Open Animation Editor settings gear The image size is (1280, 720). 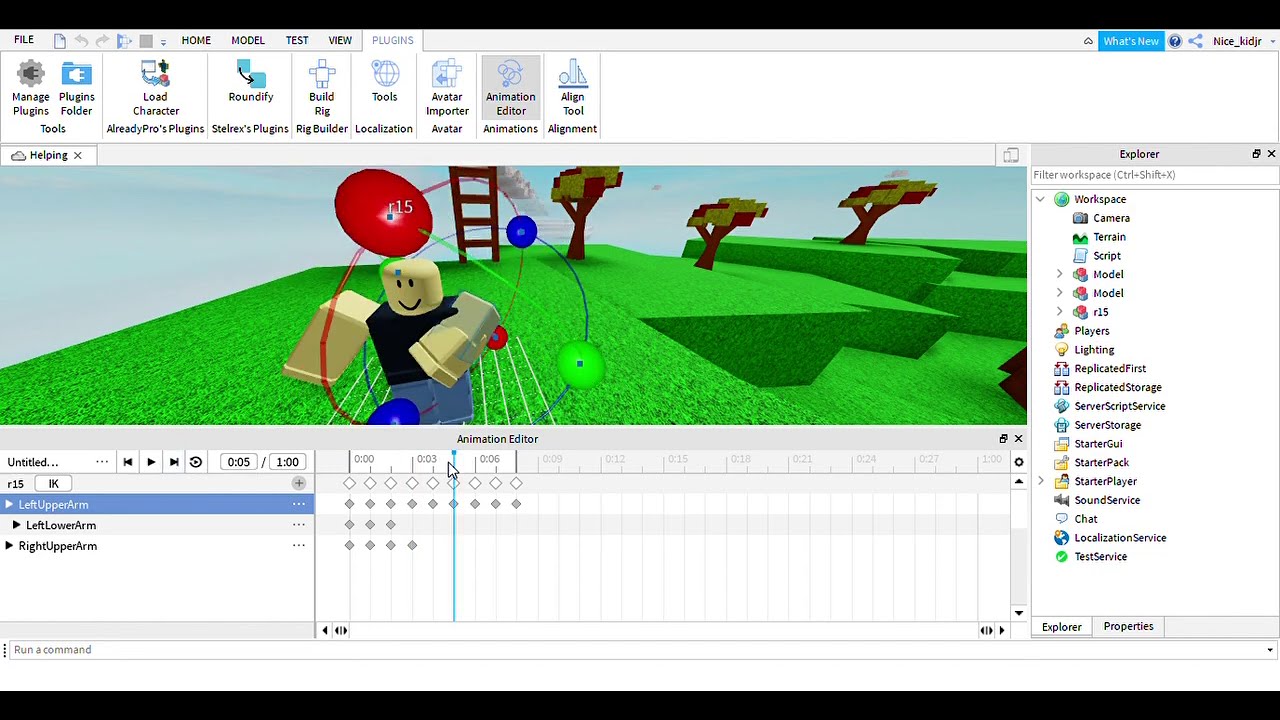1019,462
